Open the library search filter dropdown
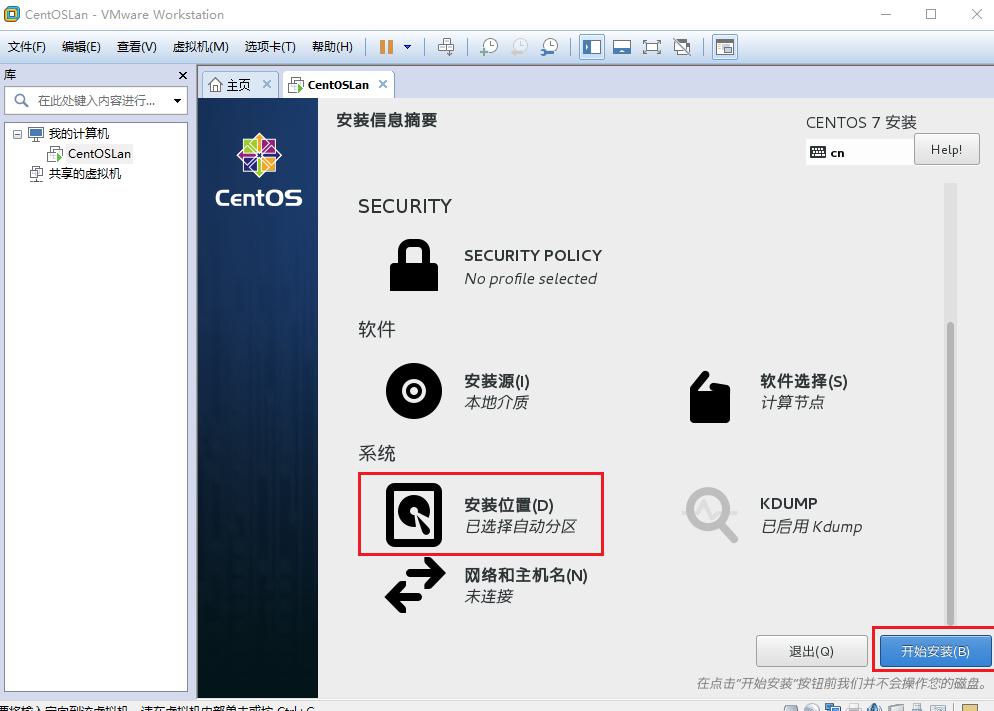The image size is (994, 711). (178, 101)
